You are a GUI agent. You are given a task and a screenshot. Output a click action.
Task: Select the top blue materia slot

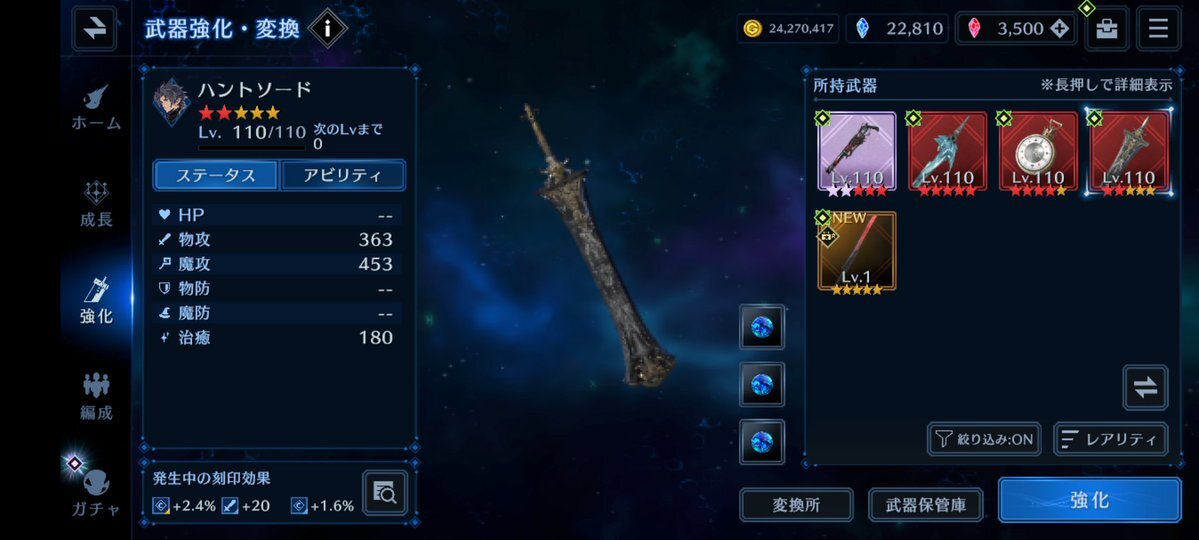pos(762,327)
